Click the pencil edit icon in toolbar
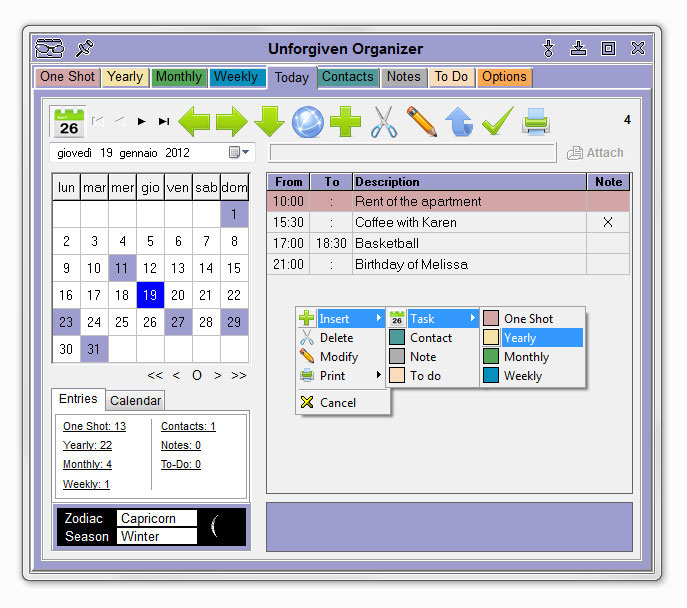Viewport: 687px width, 608px height. point(421,122)
